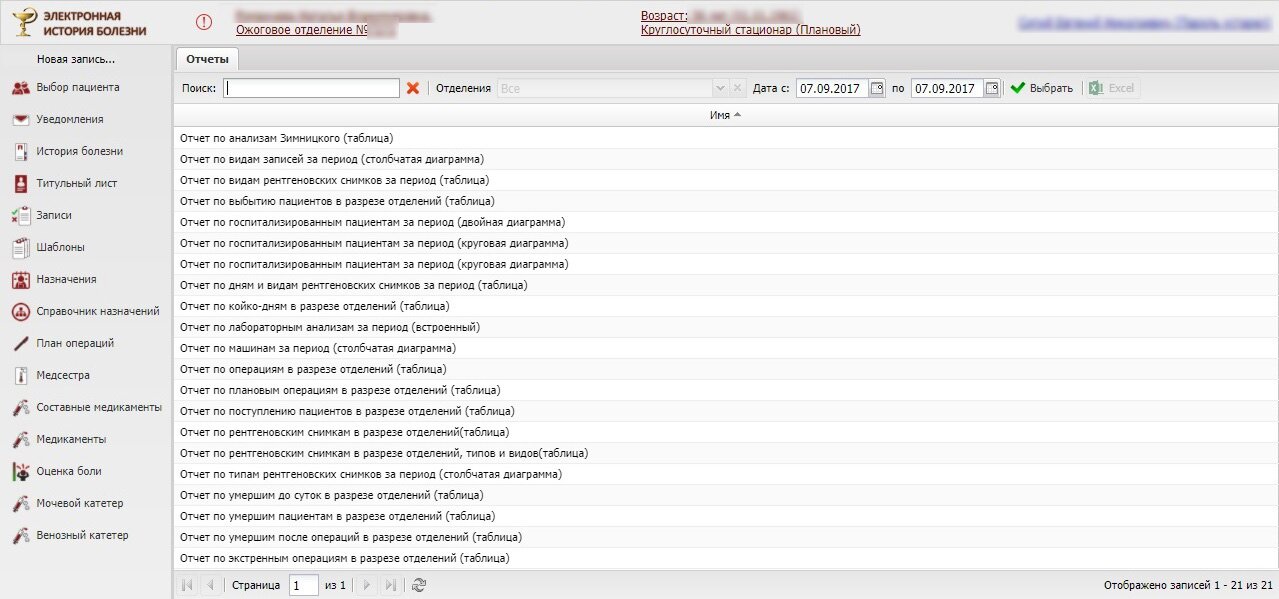This screenshot has width=1279, height=599.
Task: Click Новая запись... menu item
Action: (76, 59)
